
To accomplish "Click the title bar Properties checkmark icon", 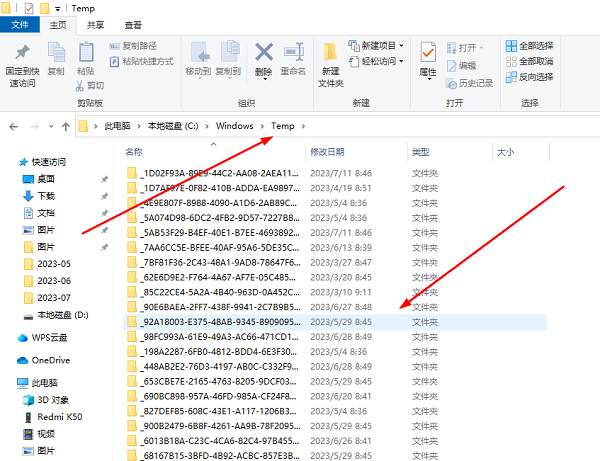I will point(29,8).
